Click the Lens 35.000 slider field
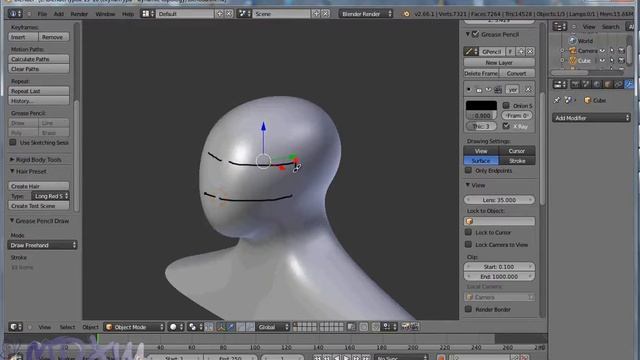 [499, 200]
